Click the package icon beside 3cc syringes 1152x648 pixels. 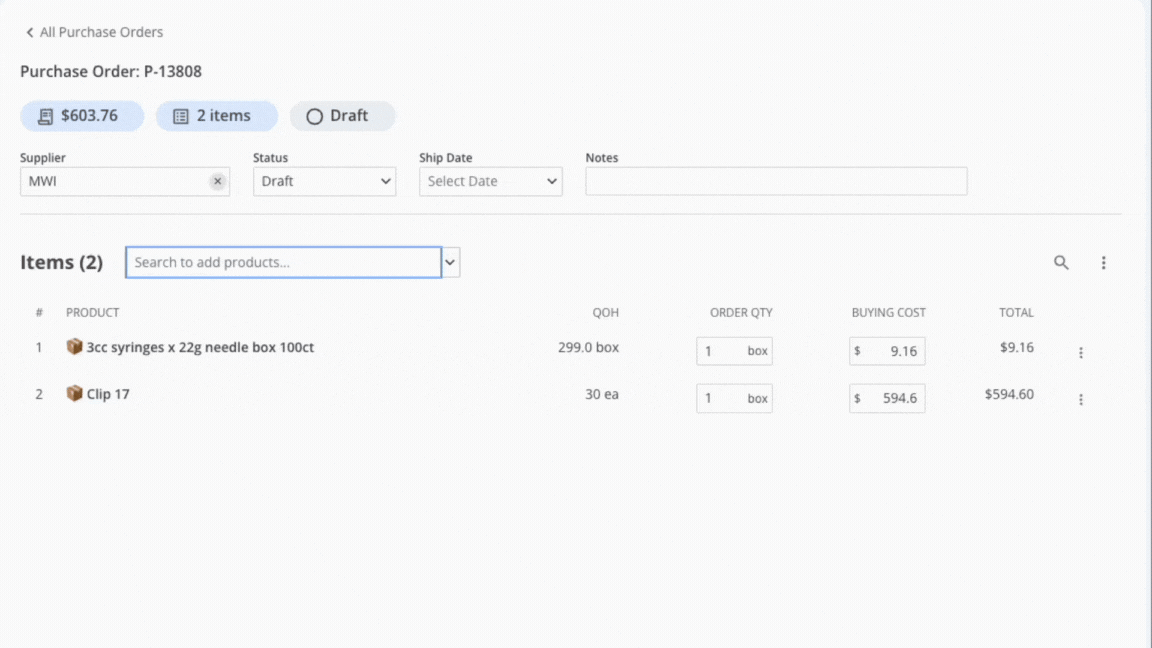[74, 347]
